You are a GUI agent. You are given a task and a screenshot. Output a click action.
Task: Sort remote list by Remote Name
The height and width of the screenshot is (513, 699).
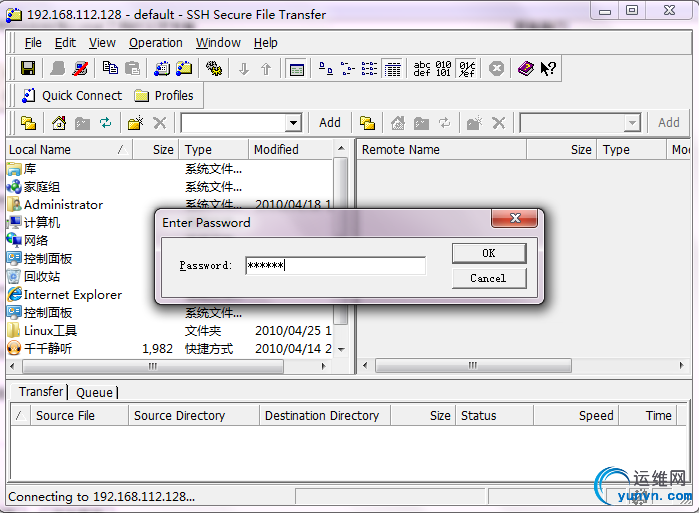(442, 150)
